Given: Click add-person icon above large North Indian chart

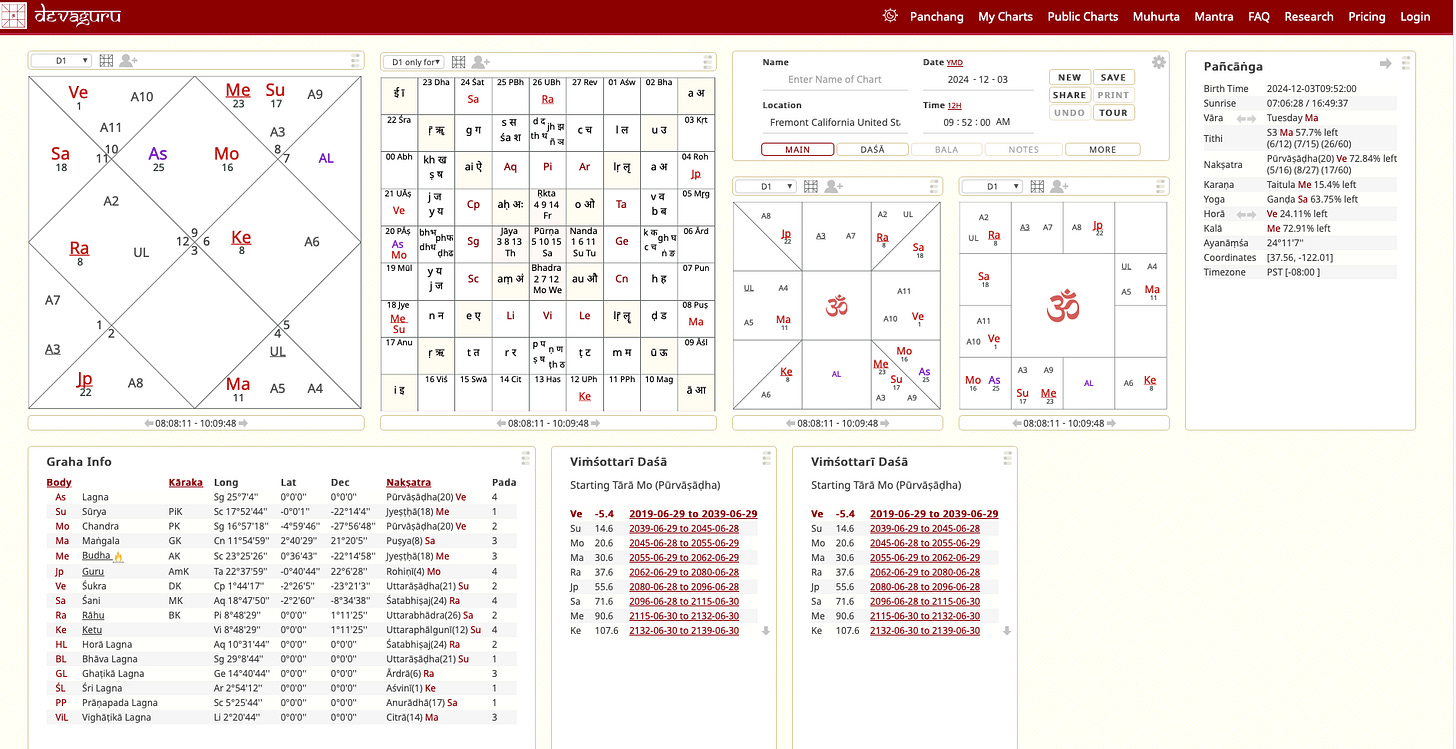Looking at the screenshot, I should click(128, 61).
